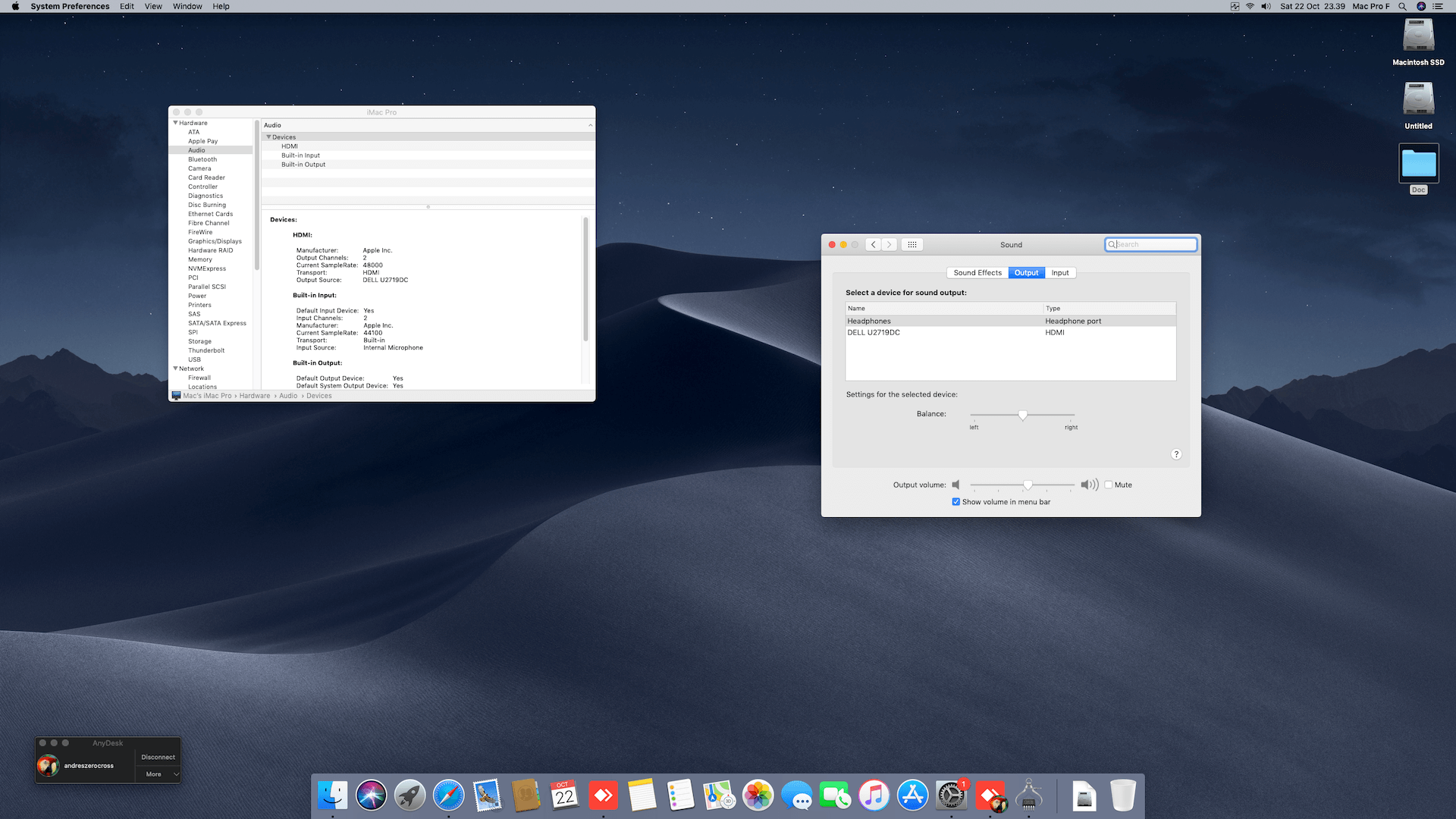
Task: Click the back arrow in Sound window
Action: tap(874, 244)
